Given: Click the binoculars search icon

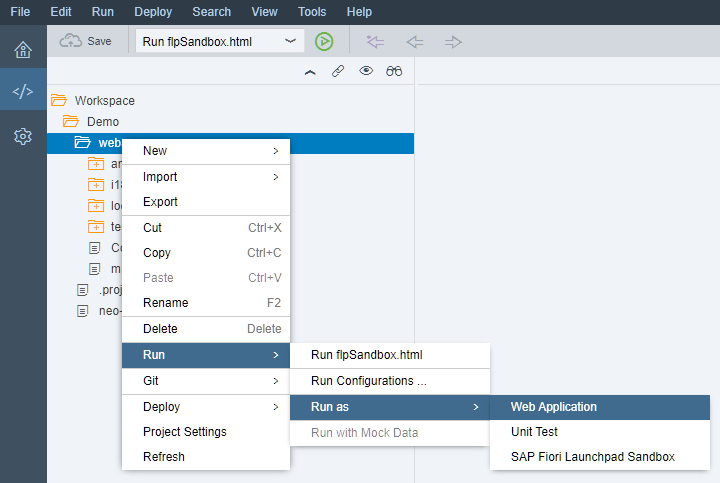Looking at the screenshot, I should click(394, 71).
